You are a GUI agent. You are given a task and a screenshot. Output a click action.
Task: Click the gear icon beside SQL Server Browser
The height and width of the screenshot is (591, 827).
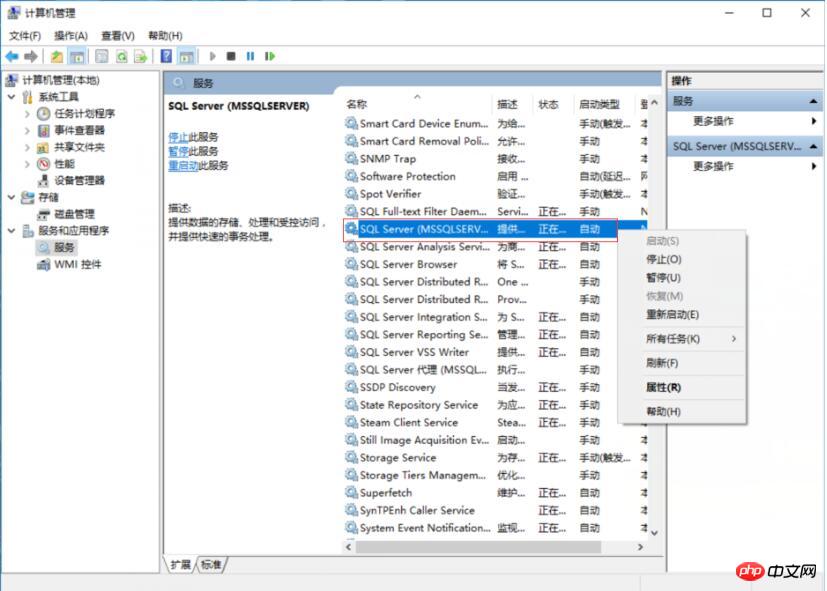pos(351,264)
